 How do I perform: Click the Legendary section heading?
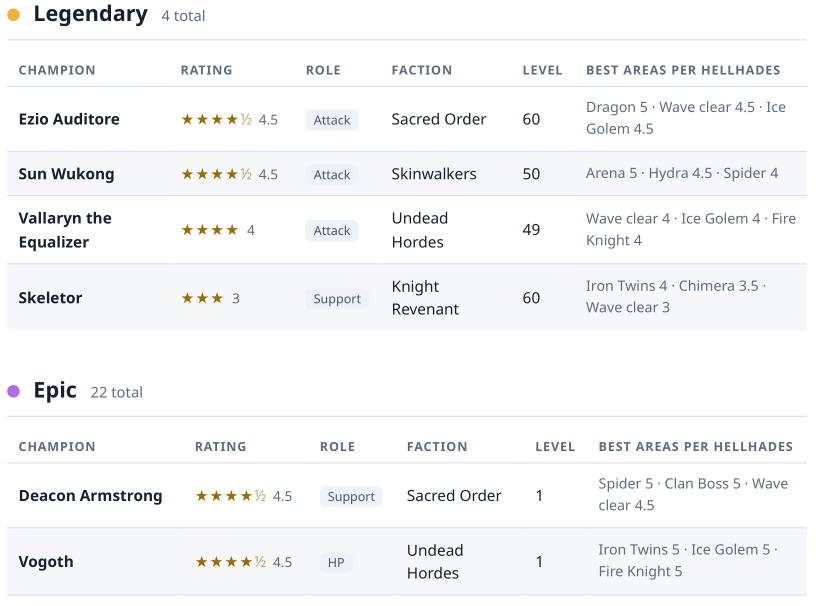coord(91,14)
